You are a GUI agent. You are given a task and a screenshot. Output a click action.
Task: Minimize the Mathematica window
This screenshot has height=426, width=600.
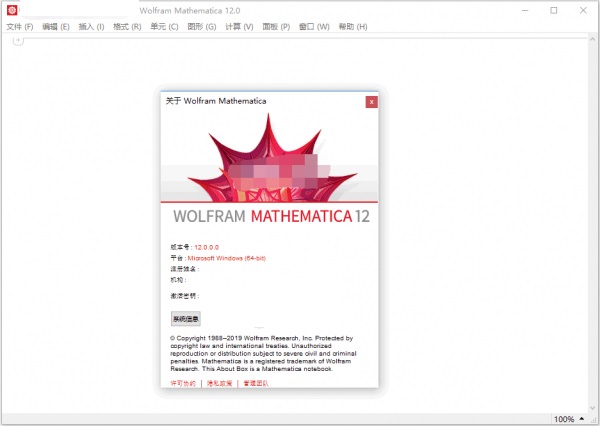(x=525, y=10)
